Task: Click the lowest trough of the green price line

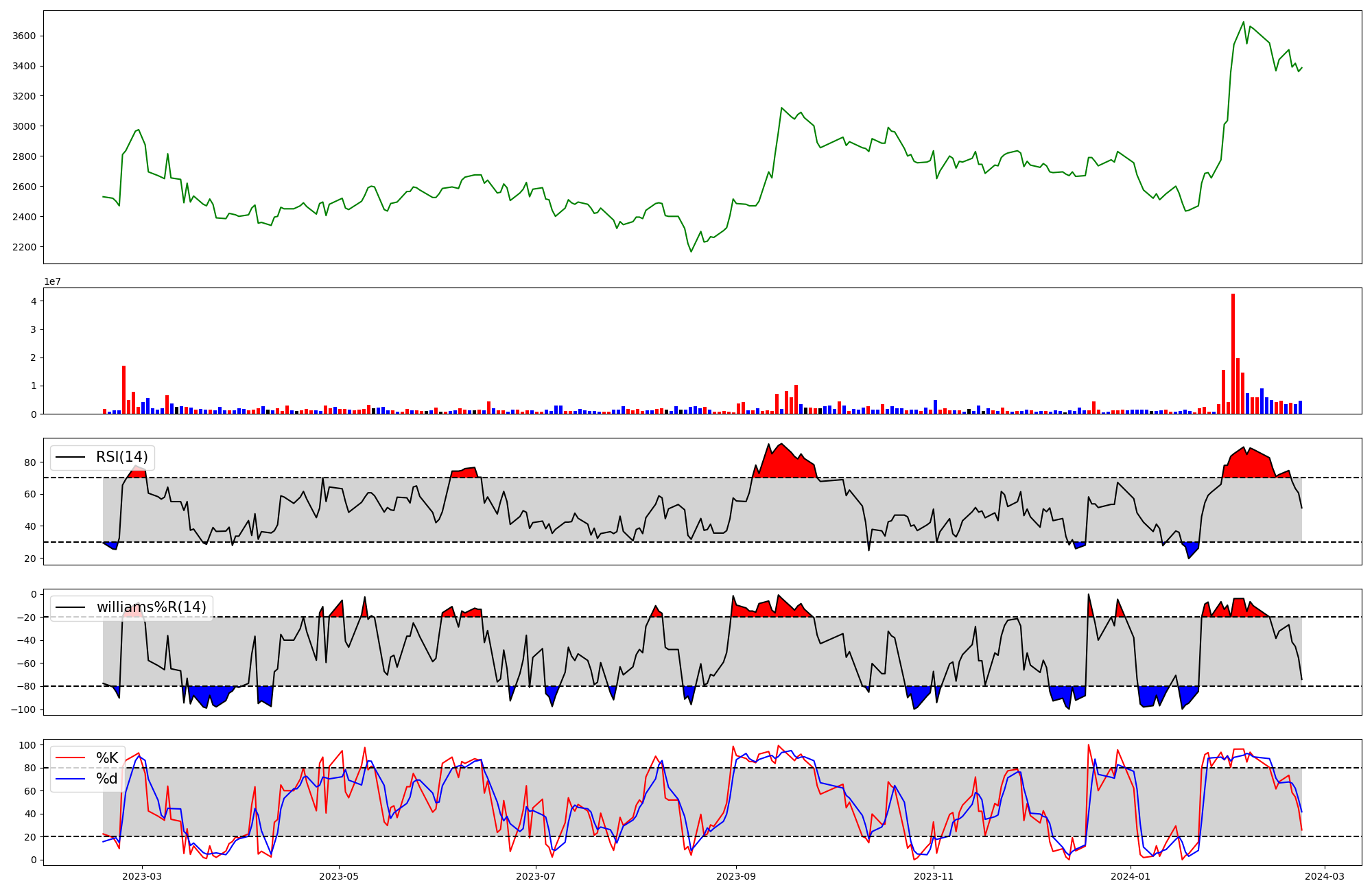Action: (691, 251)
